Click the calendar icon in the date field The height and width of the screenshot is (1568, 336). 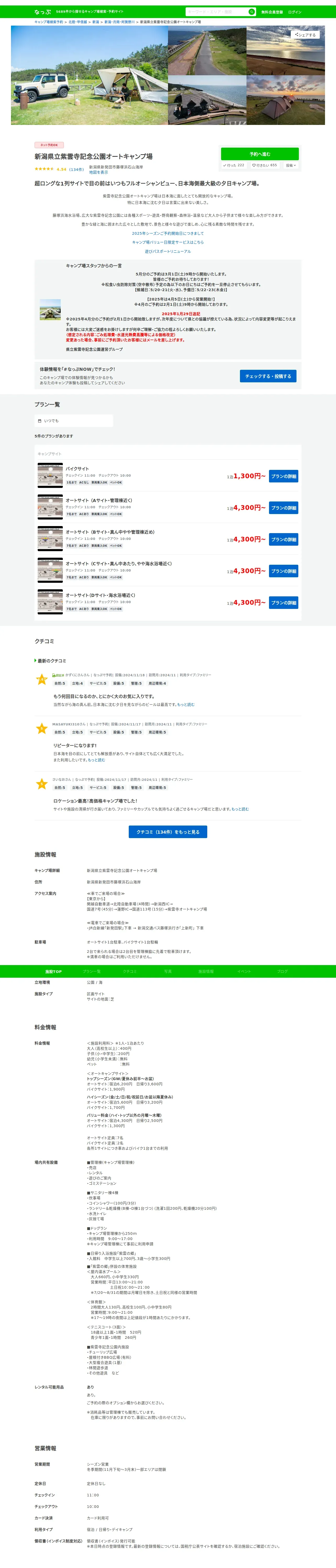coord(40,420)
